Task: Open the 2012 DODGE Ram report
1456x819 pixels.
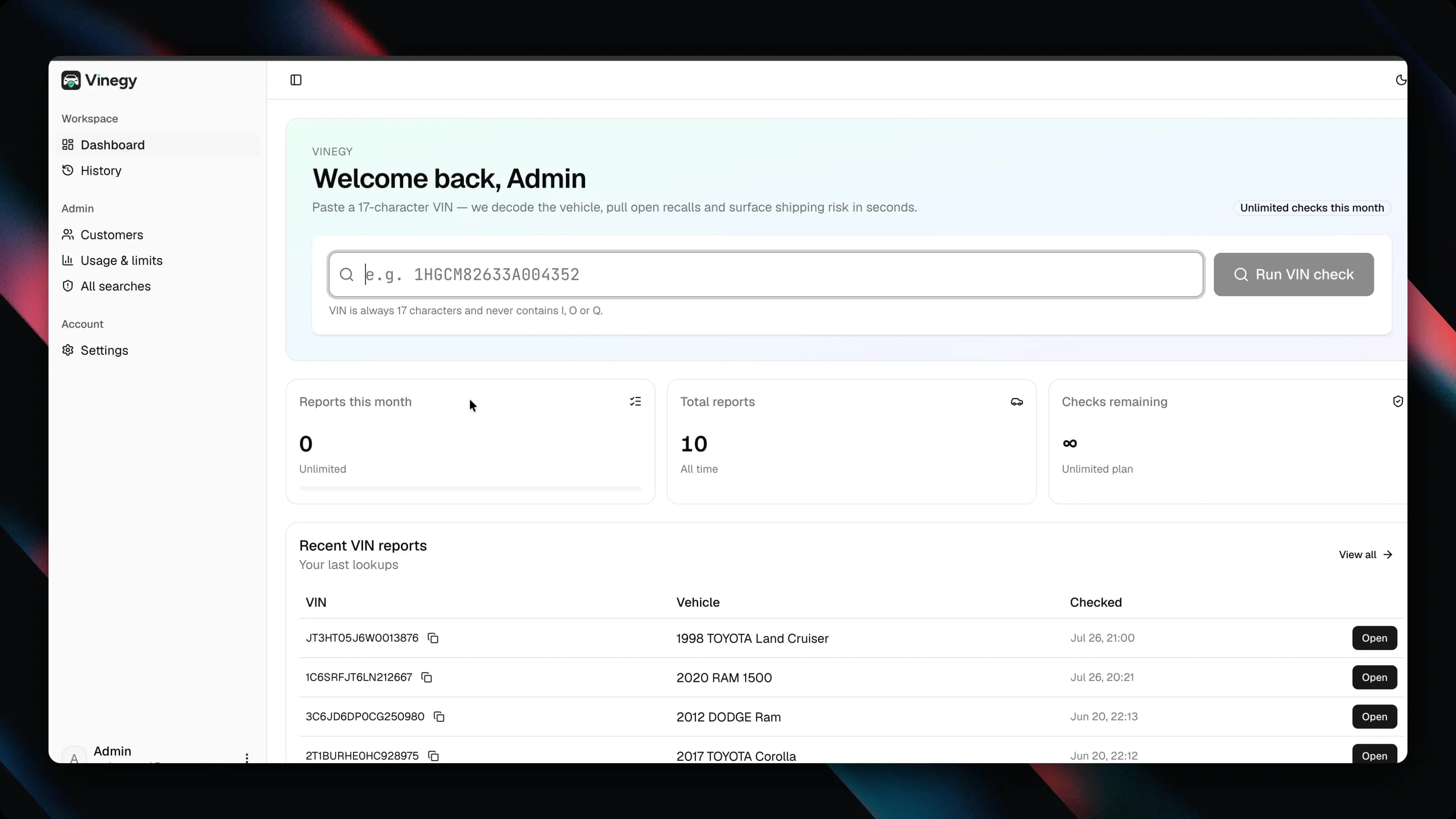Action: tap(1374, 717)
